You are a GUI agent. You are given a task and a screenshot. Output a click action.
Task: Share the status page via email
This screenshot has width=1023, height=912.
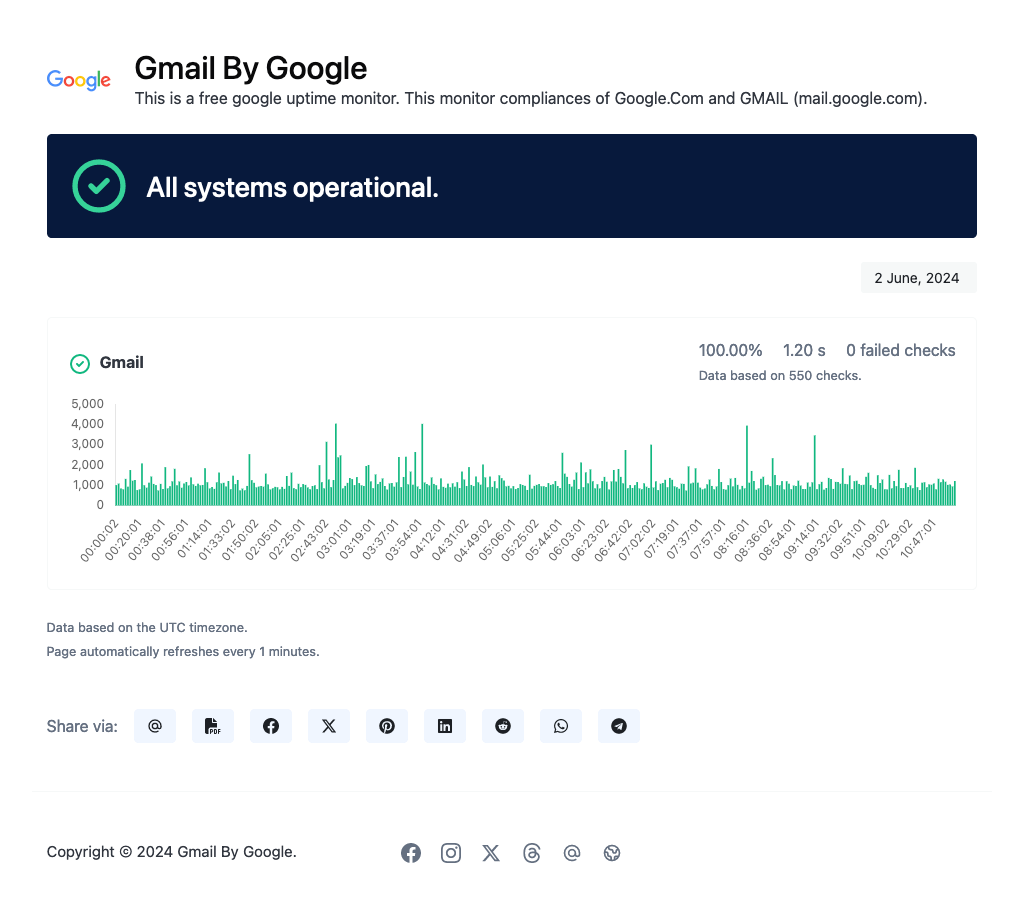(155, 726)
